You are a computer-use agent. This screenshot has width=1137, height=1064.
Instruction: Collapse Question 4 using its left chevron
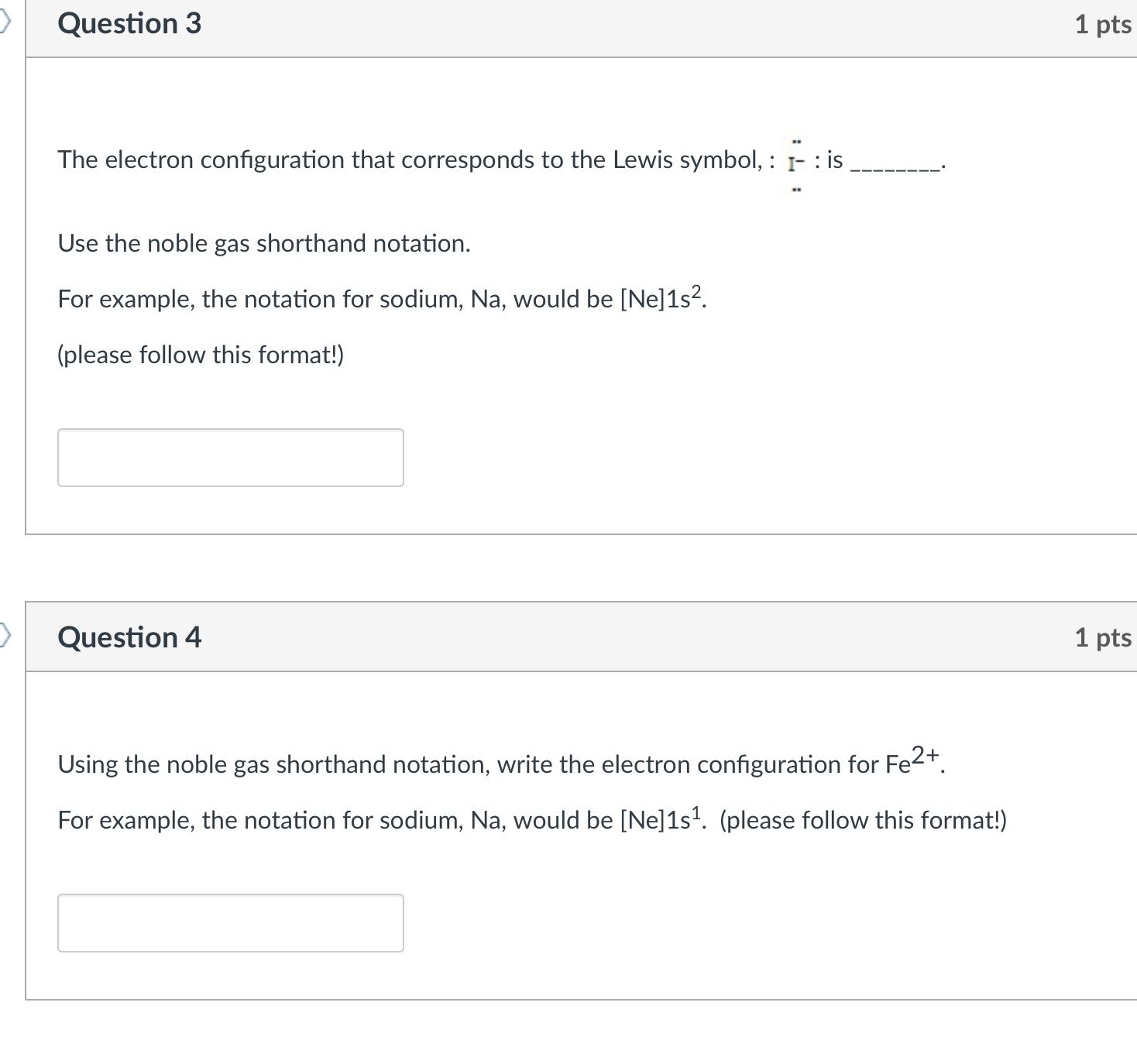(5, 637)
